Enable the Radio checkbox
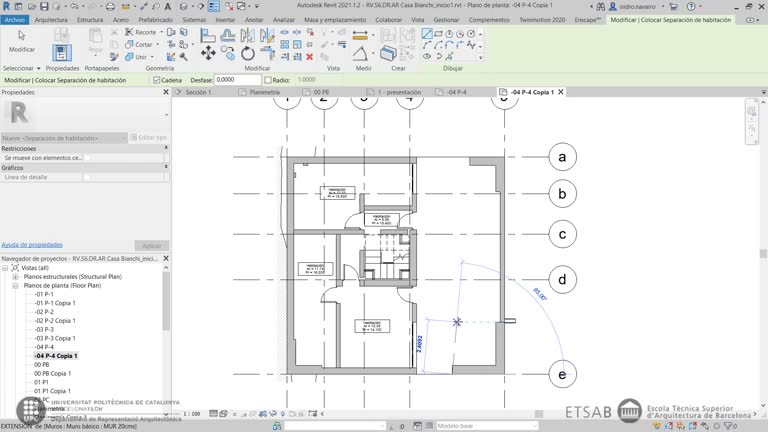 (x=268, y=80)
